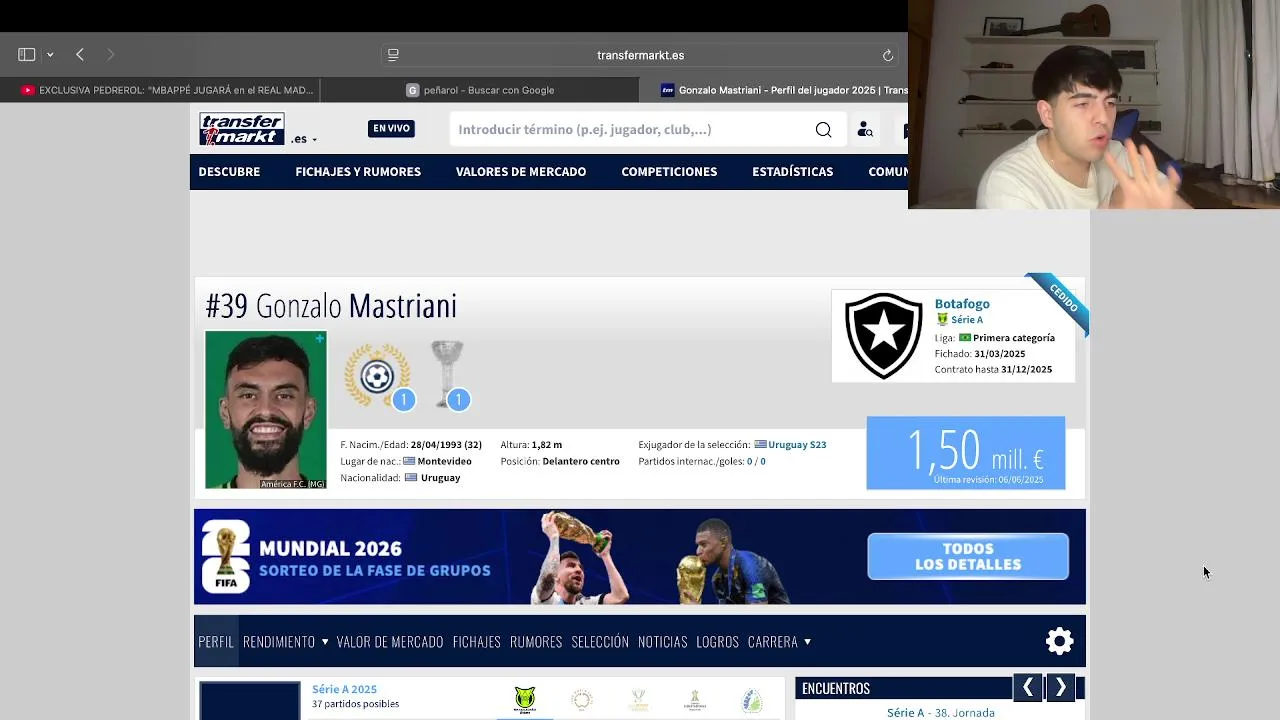
Task: Open the advanced person search icon
Action: [865, 129]
